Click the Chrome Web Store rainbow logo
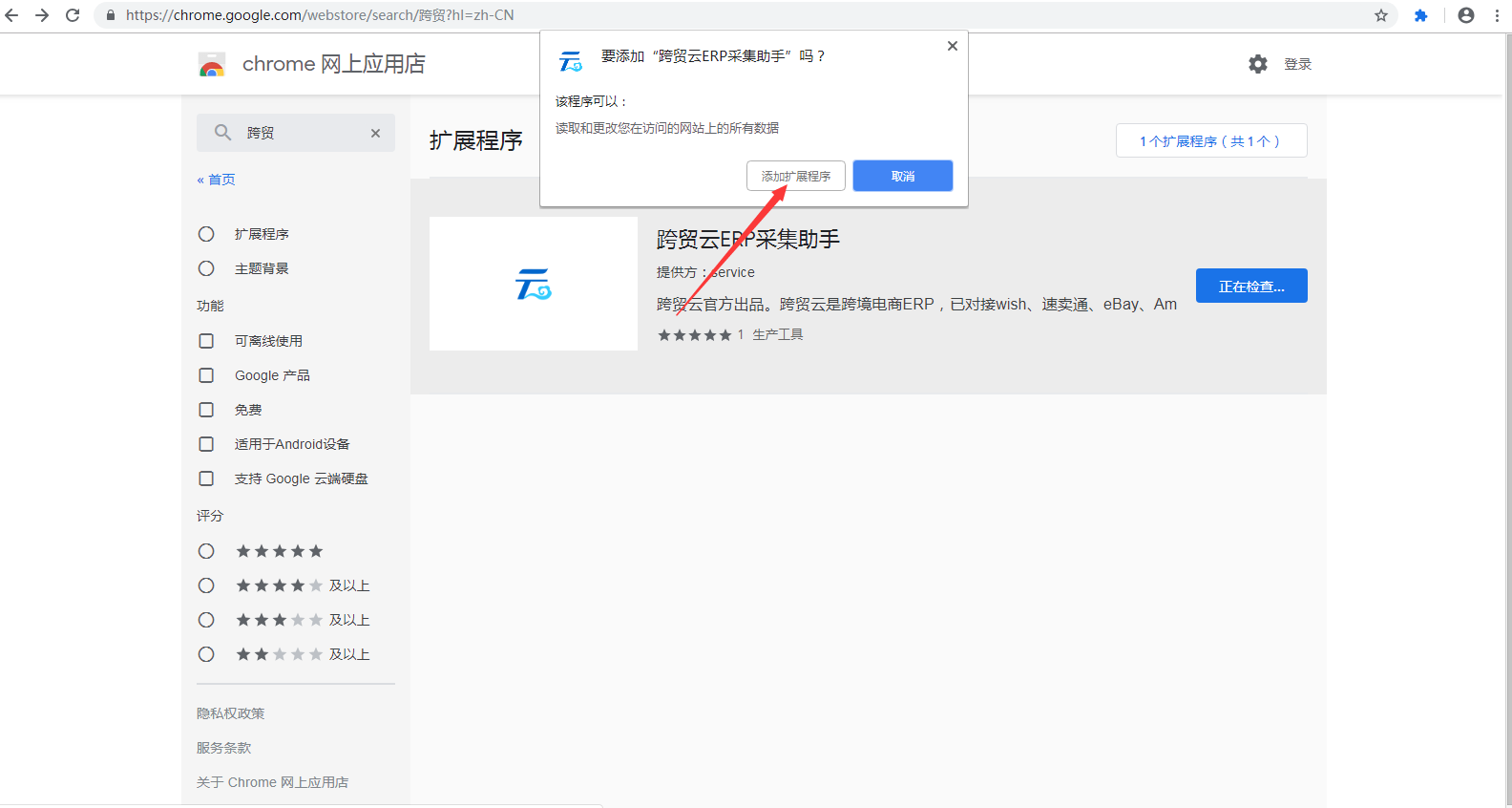 pos(212,64)
